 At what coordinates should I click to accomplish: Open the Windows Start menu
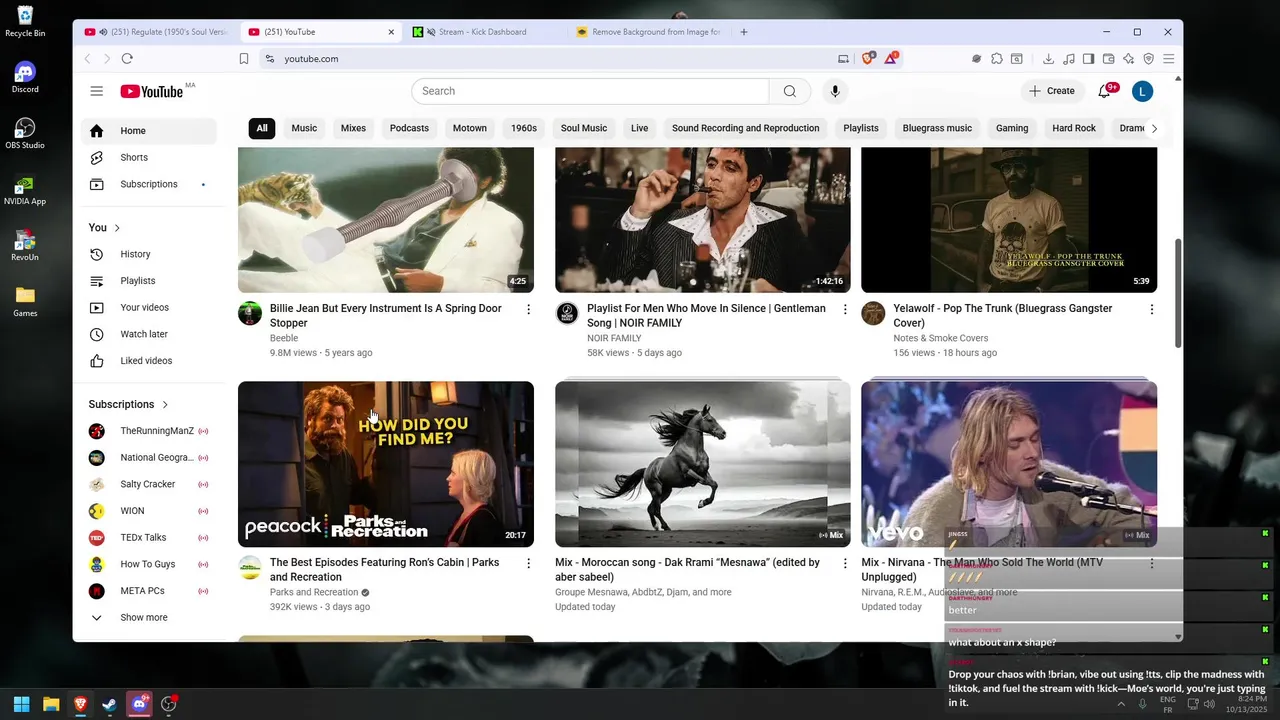click(21, 704)
